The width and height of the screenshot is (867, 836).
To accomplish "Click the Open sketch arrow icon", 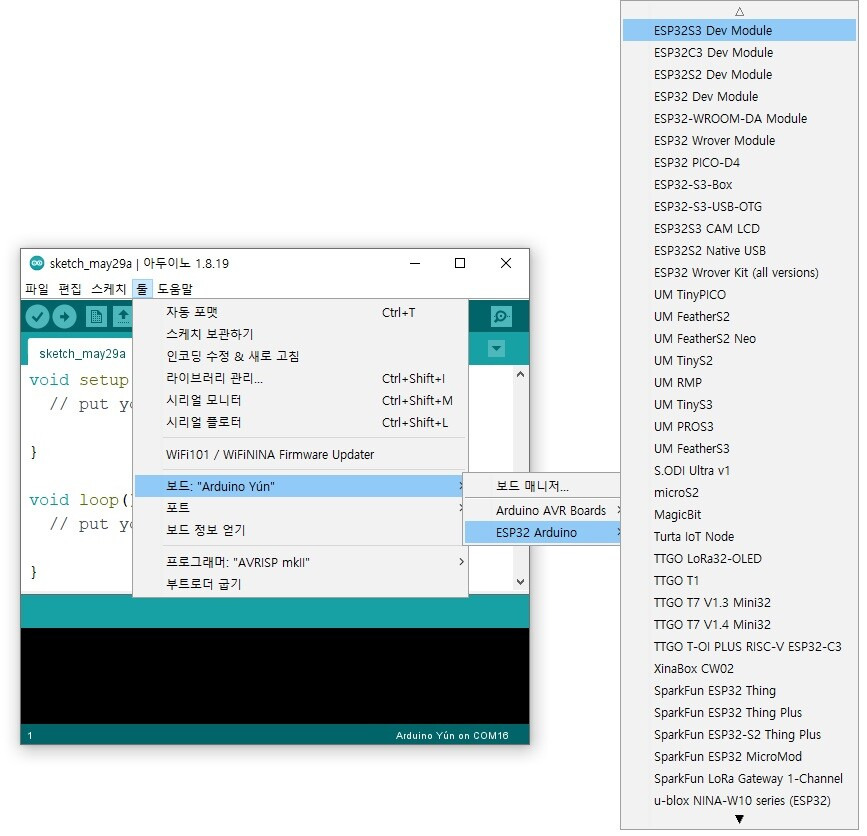I will click(x=123, y=317).
